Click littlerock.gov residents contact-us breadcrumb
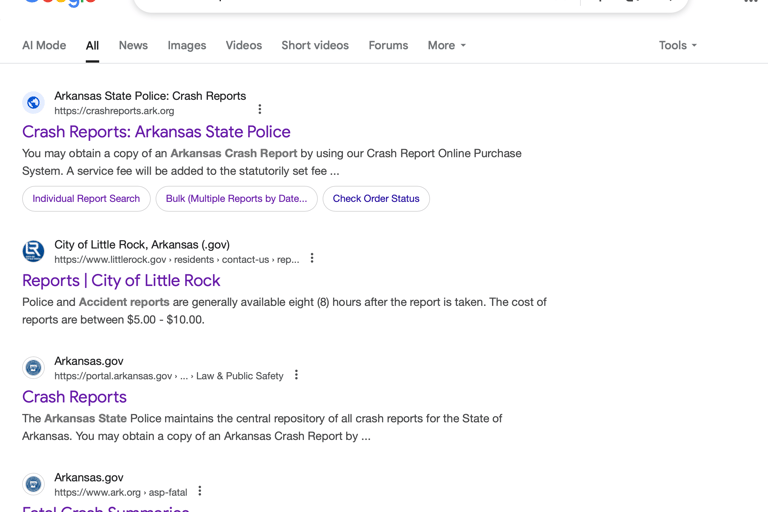 click(177, 260)
